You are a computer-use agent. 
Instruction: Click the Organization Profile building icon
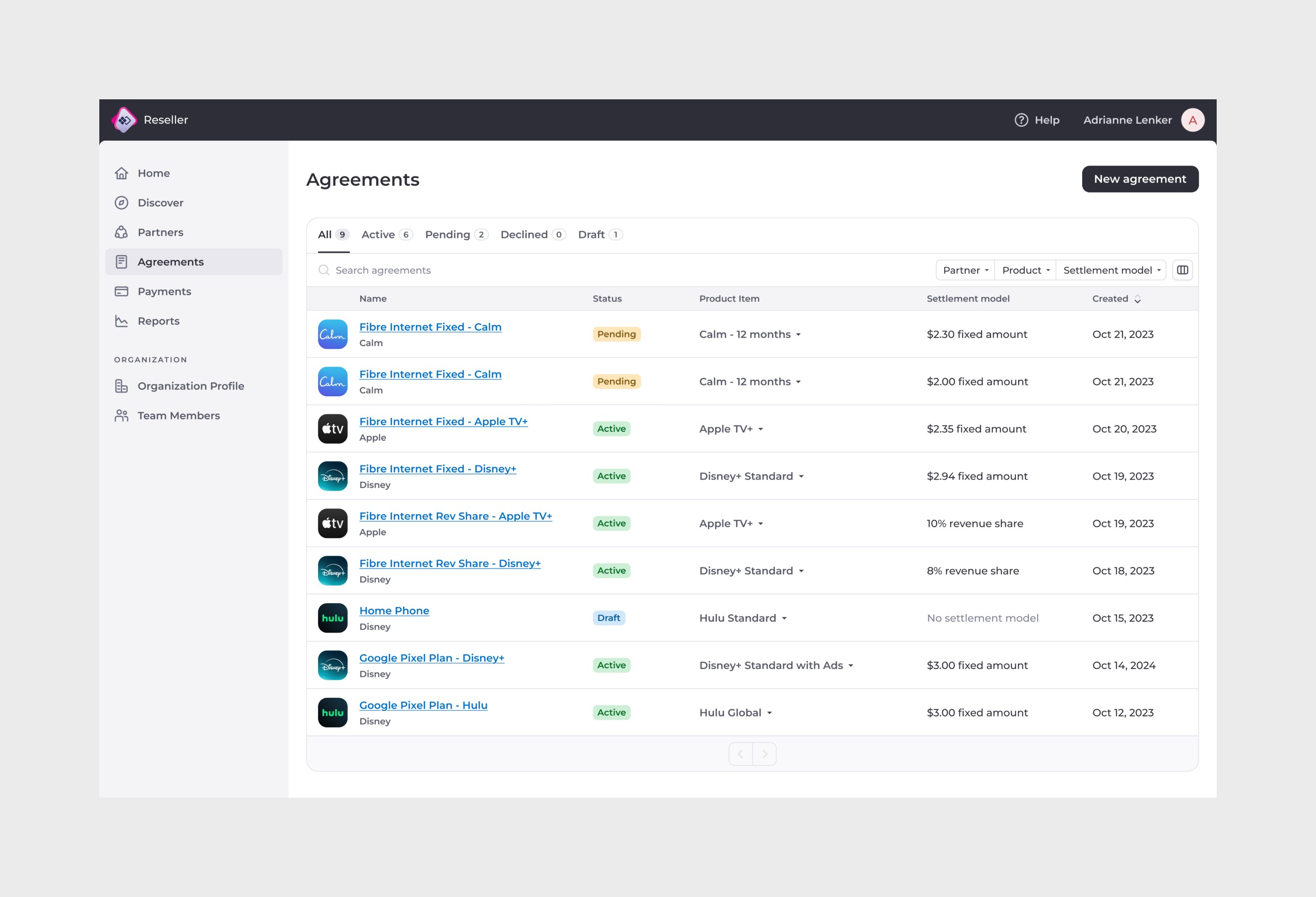(122, 385)
